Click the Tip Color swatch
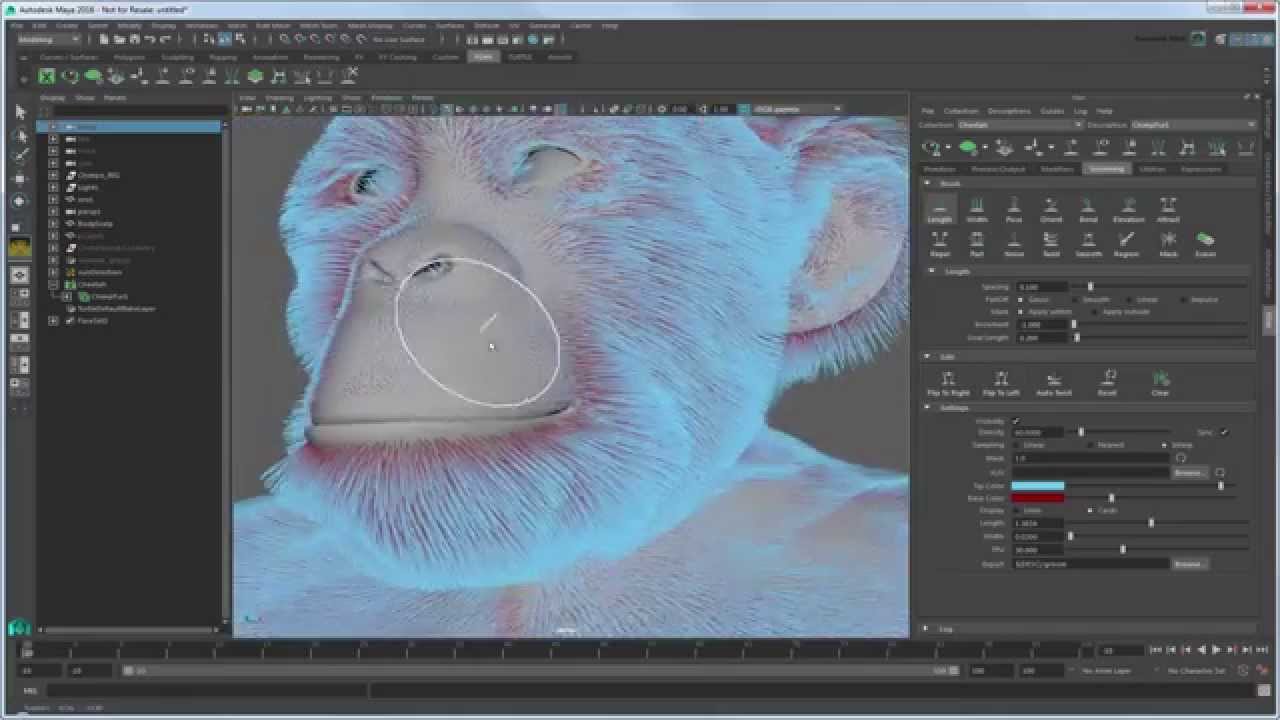Viewport: 1280px width, 720px height. click(1038, 486)
